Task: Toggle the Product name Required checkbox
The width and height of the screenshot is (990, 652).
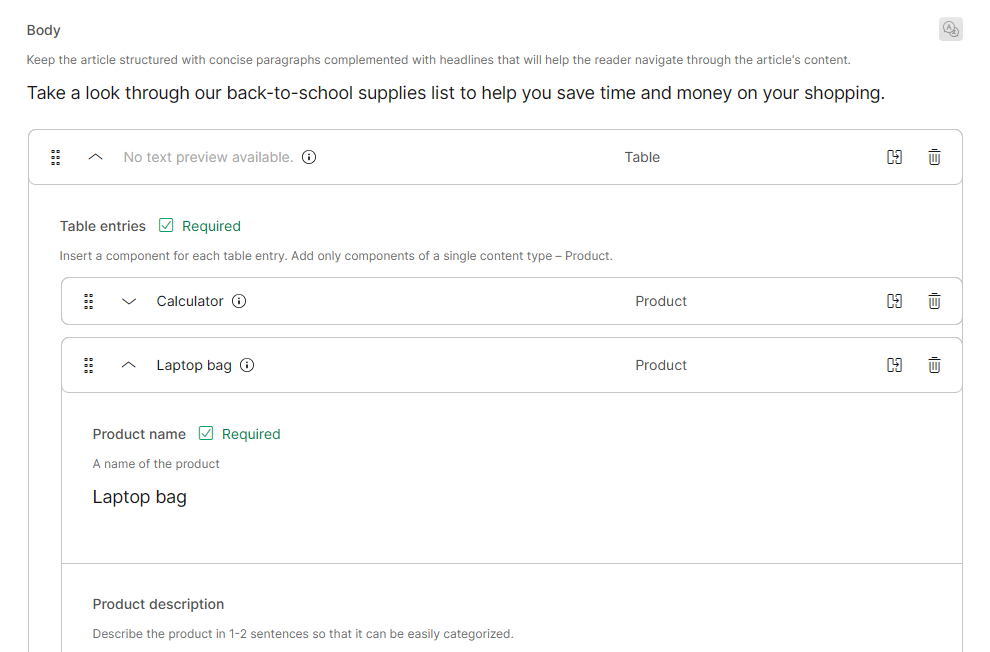Action: click(206, 434)
